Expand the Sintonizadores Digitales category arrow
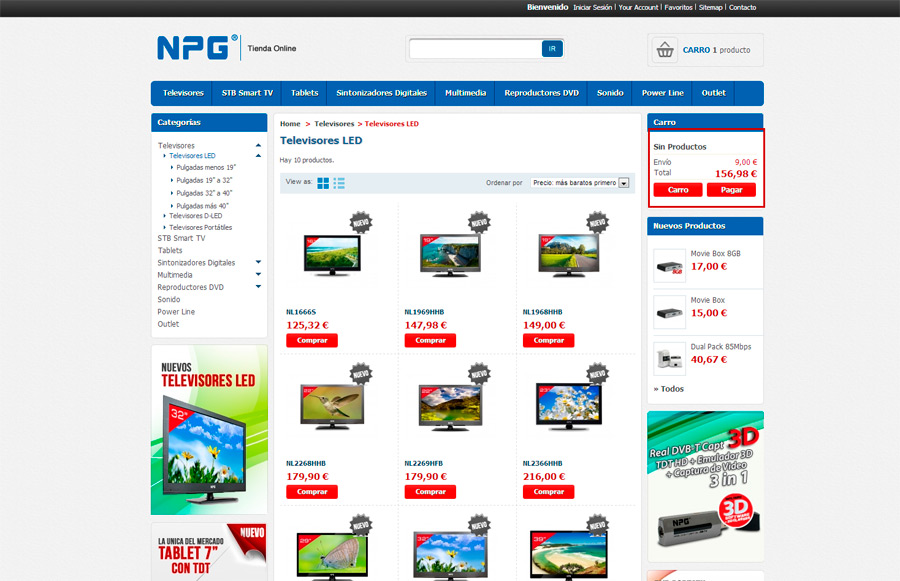900x581 pixels. [x=258, y=262]
